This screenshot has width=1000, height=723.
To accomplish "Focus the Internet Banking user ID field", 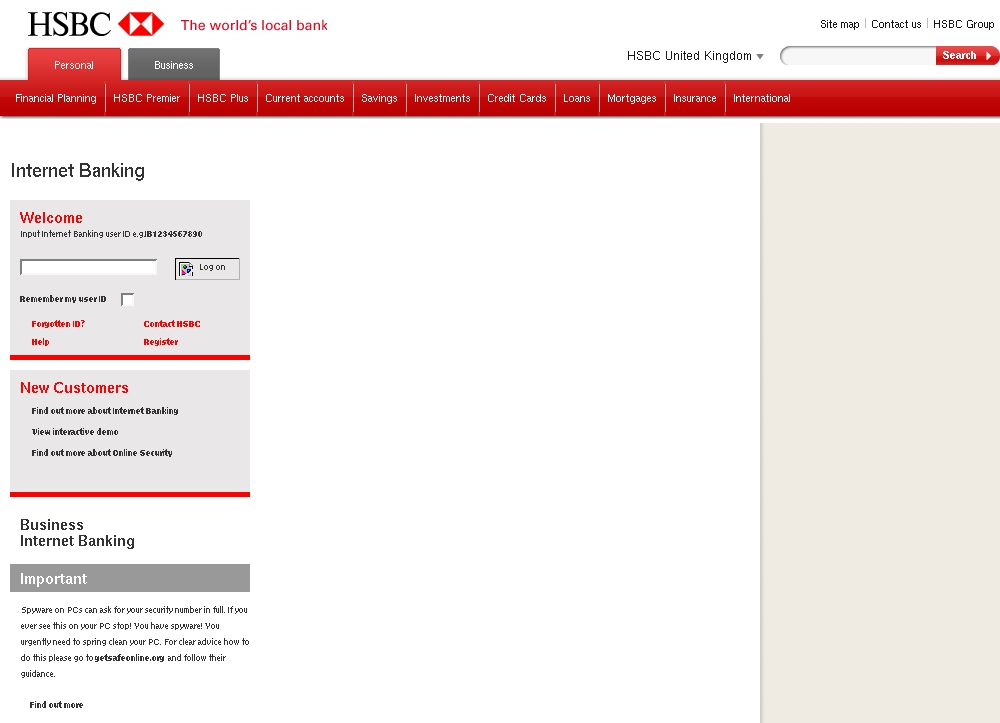I will (x=89, y=267).
